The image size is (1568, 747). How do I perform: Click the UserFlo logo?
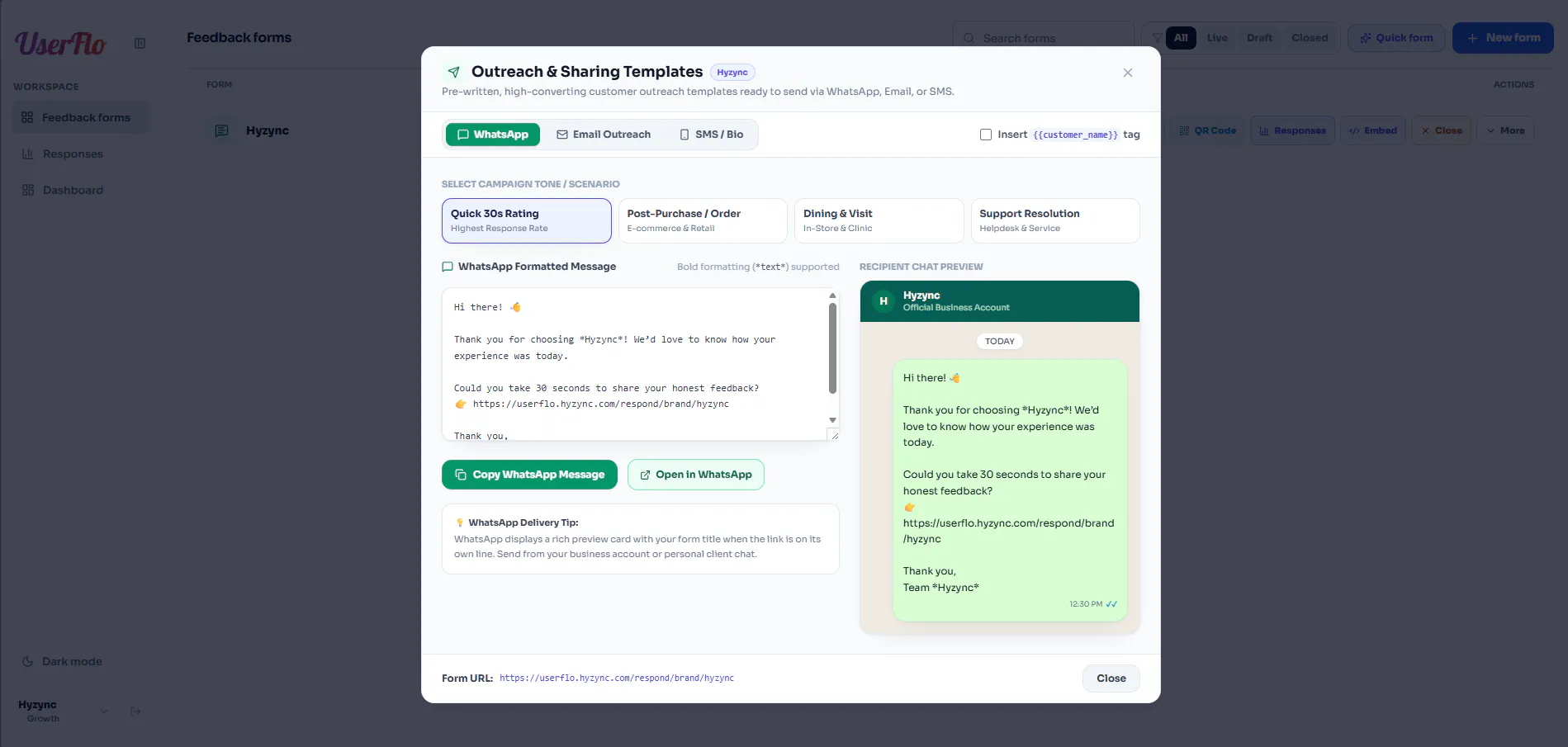click(x=60, y=43)
